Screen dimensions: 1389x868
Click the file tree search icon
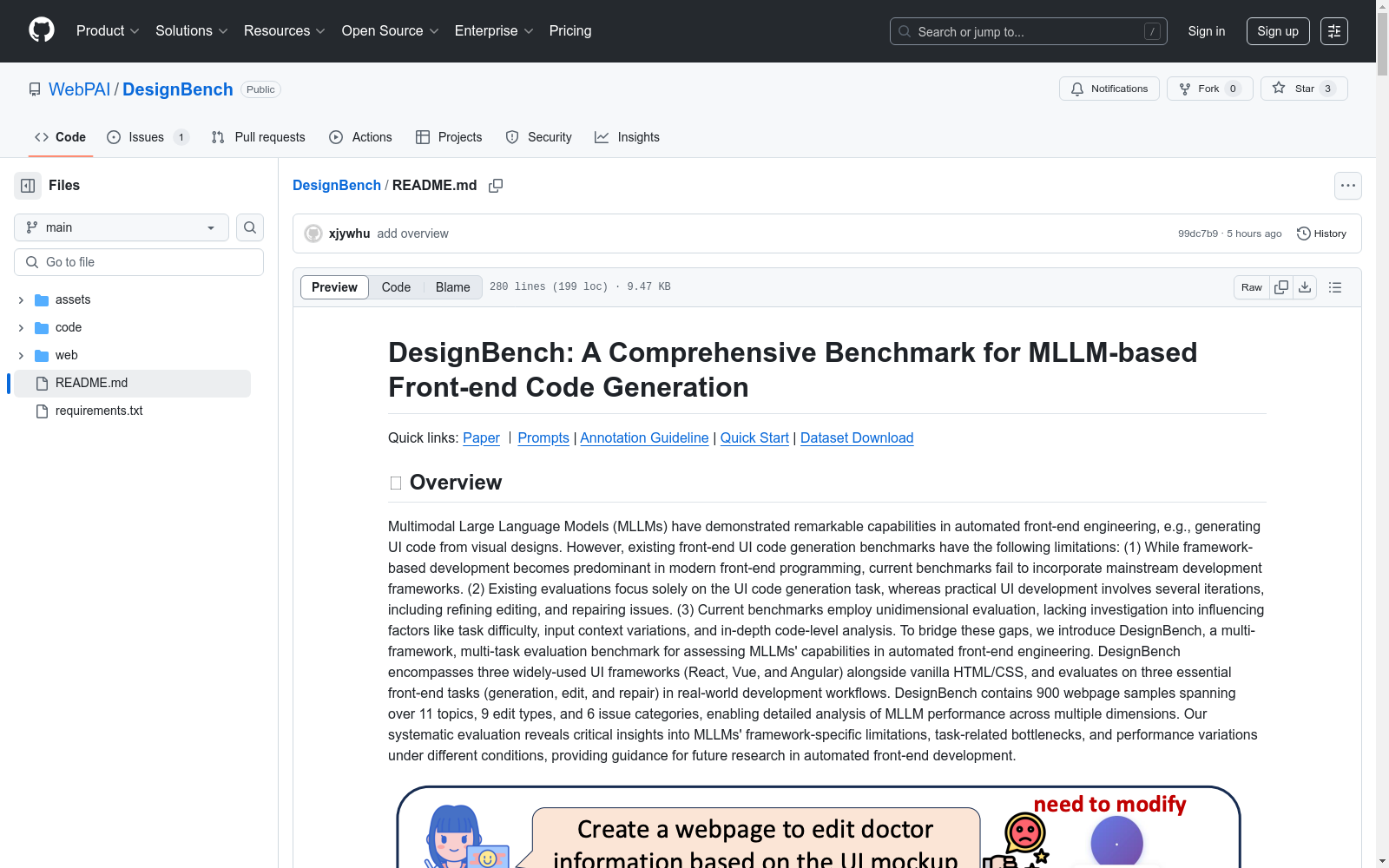[x=249, y=227]
